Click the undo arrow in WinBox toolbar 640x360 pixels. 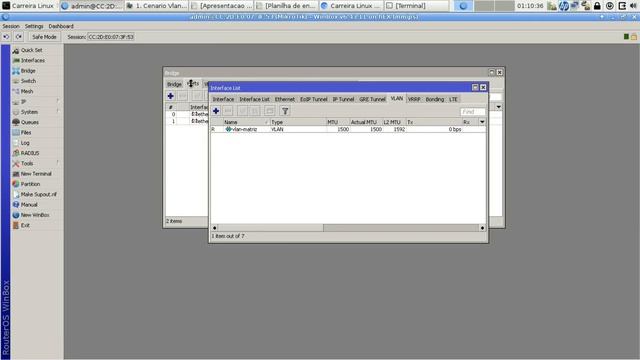[6, 37]
